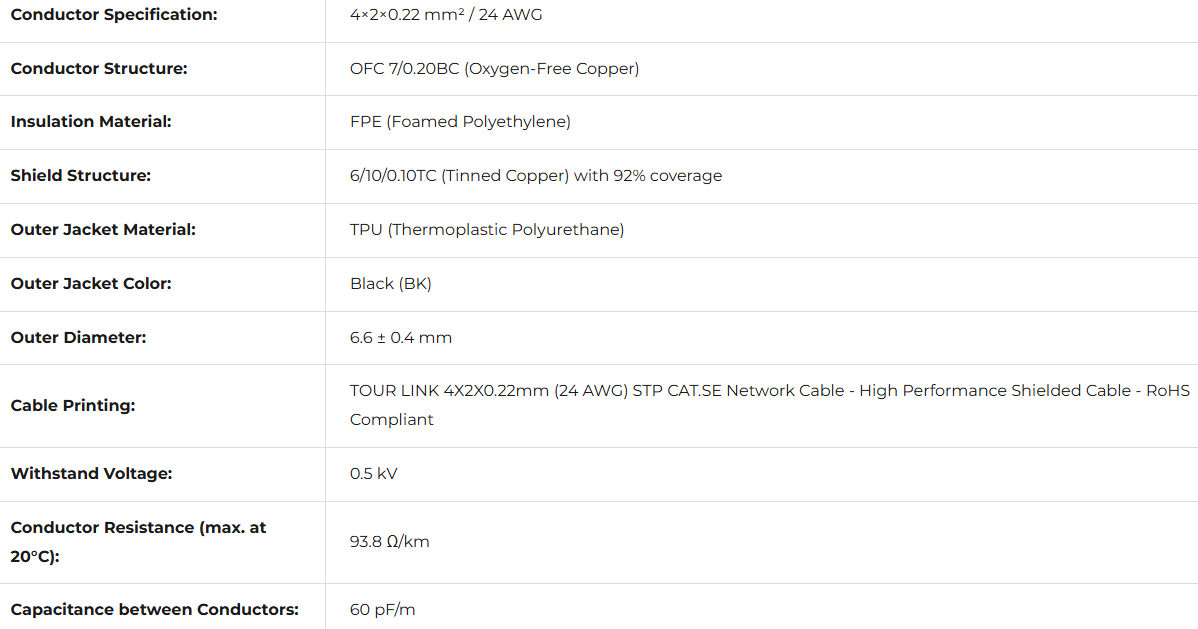Click the "Conductor Specification:" row label
Viewport: 1198px width, 629px height.
pyautogui.click(x=113, y=15)
